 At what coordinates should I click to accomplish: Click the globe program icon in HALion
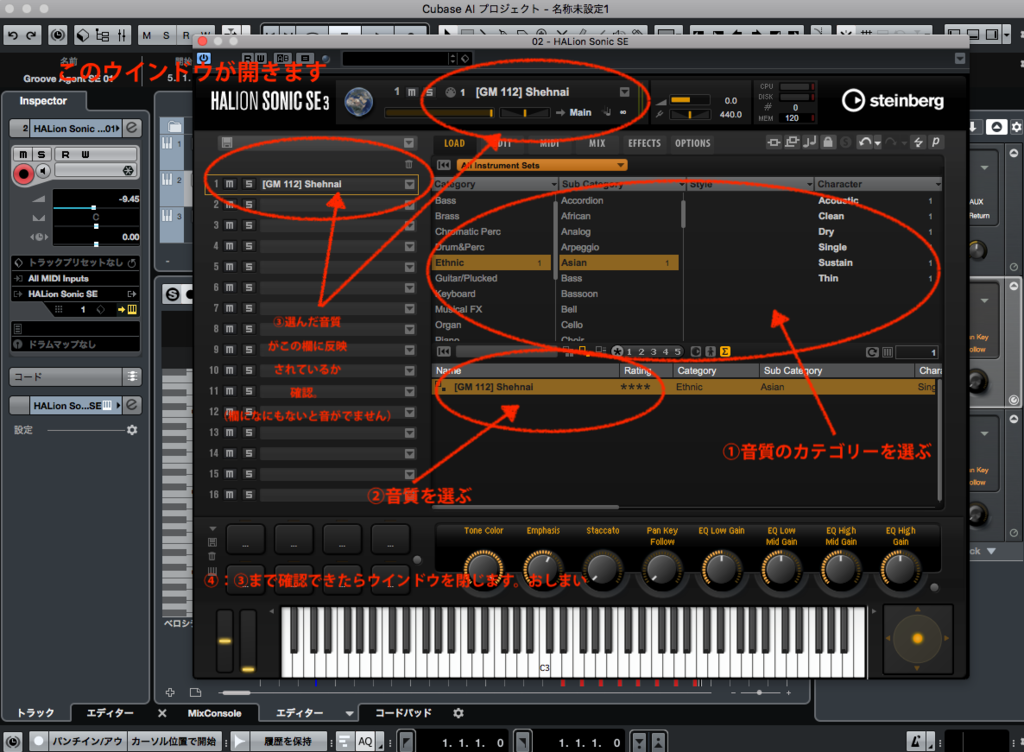point(359,102)
